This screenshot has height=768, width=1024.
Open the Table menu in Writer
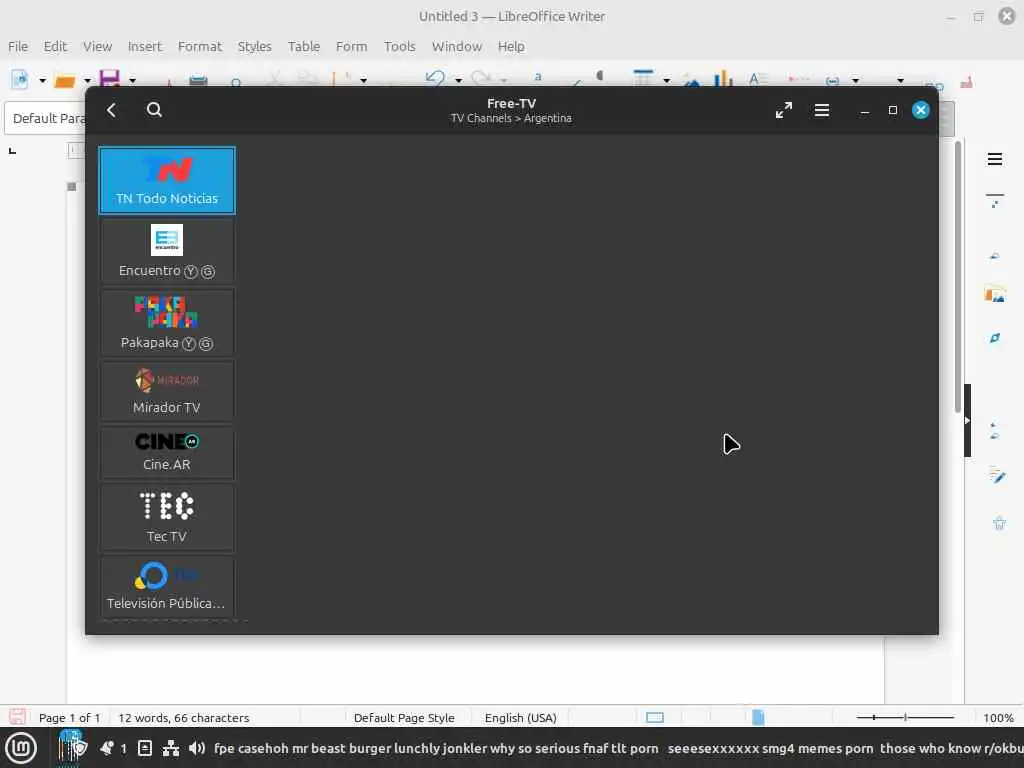coord(304,46)
